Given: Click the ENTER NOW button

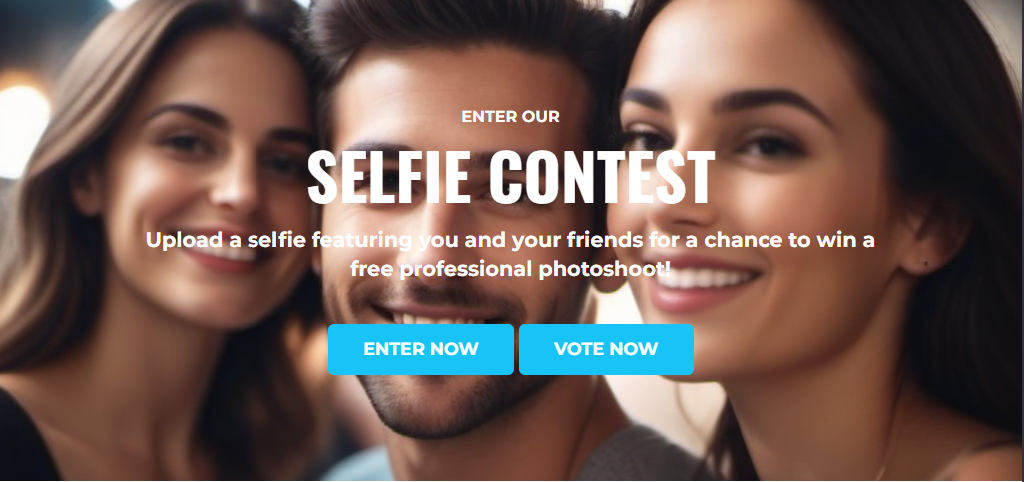Looking at the screenshot, I should [421, 349].
